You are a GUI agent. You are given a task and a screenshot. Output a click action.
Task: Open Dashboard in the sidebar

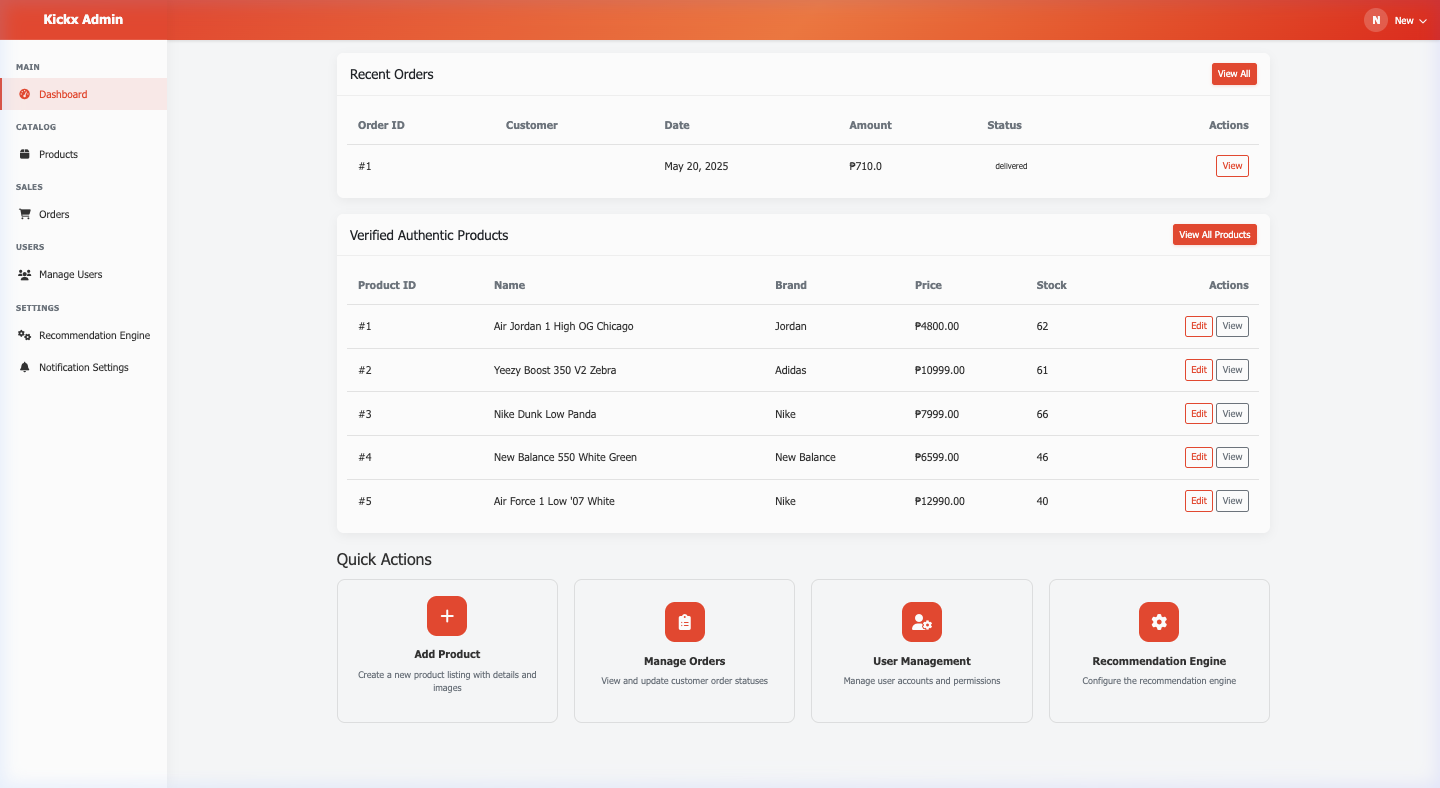[x=83, y=94]
